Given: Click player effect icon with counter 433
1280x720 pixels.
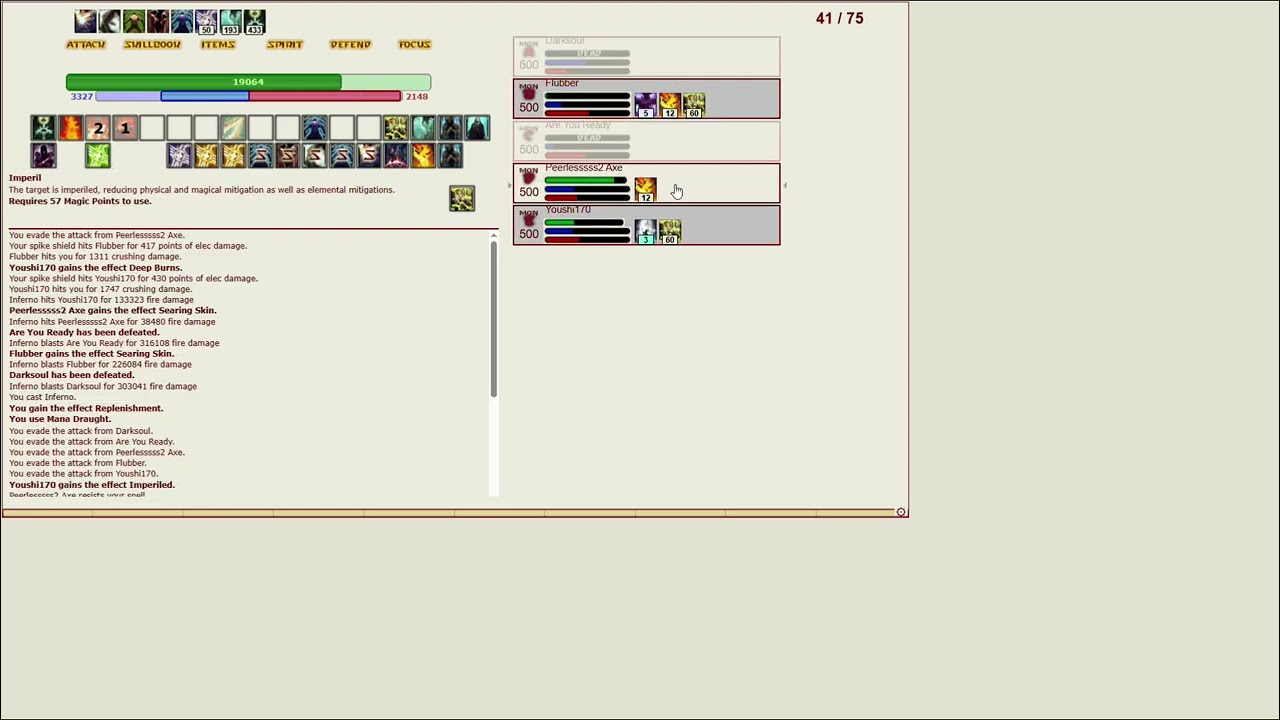Looking at the screenshot, I should click(254, 21).
